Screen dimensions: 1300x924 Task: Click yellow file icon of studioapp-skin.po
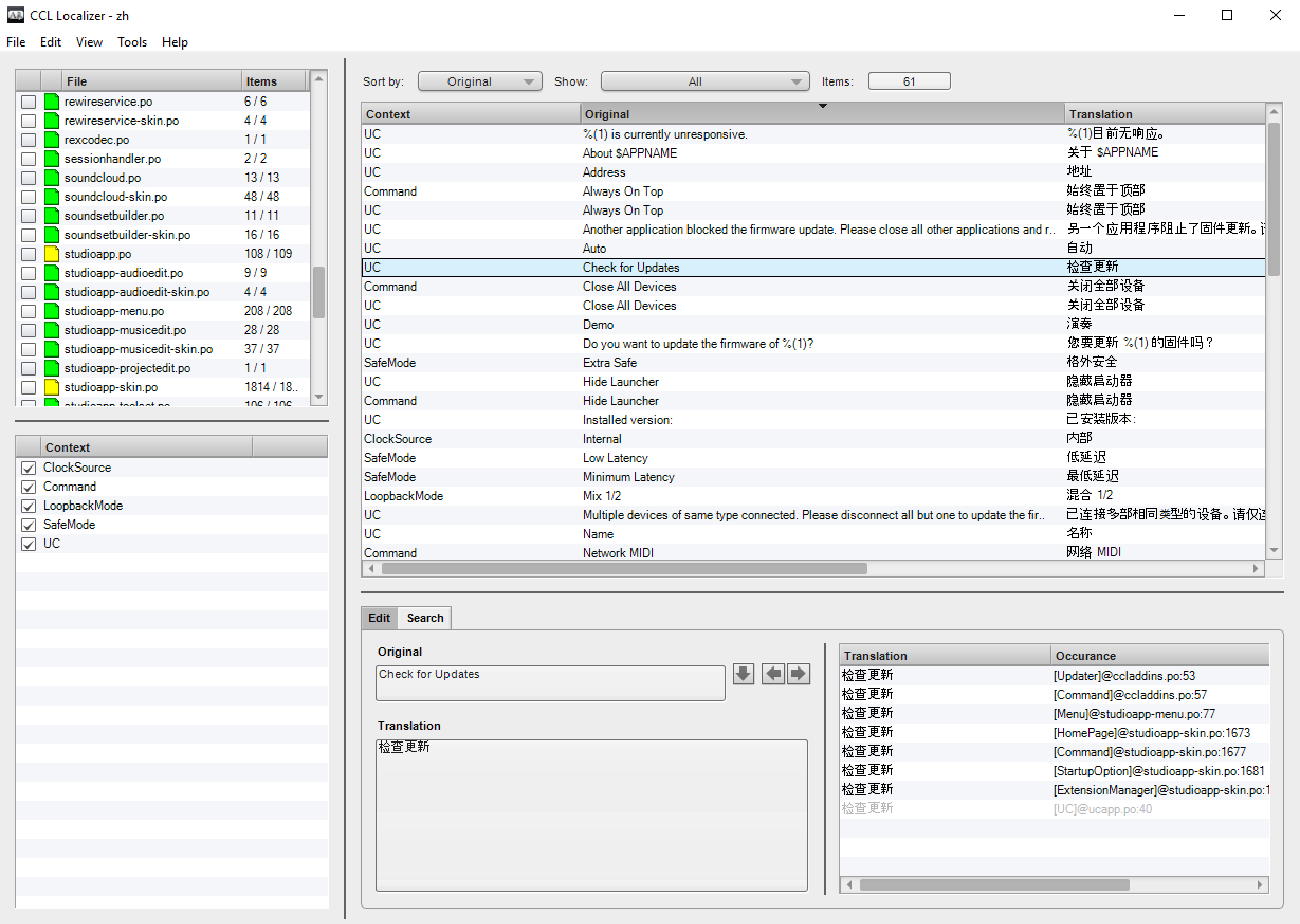(52, 387)
